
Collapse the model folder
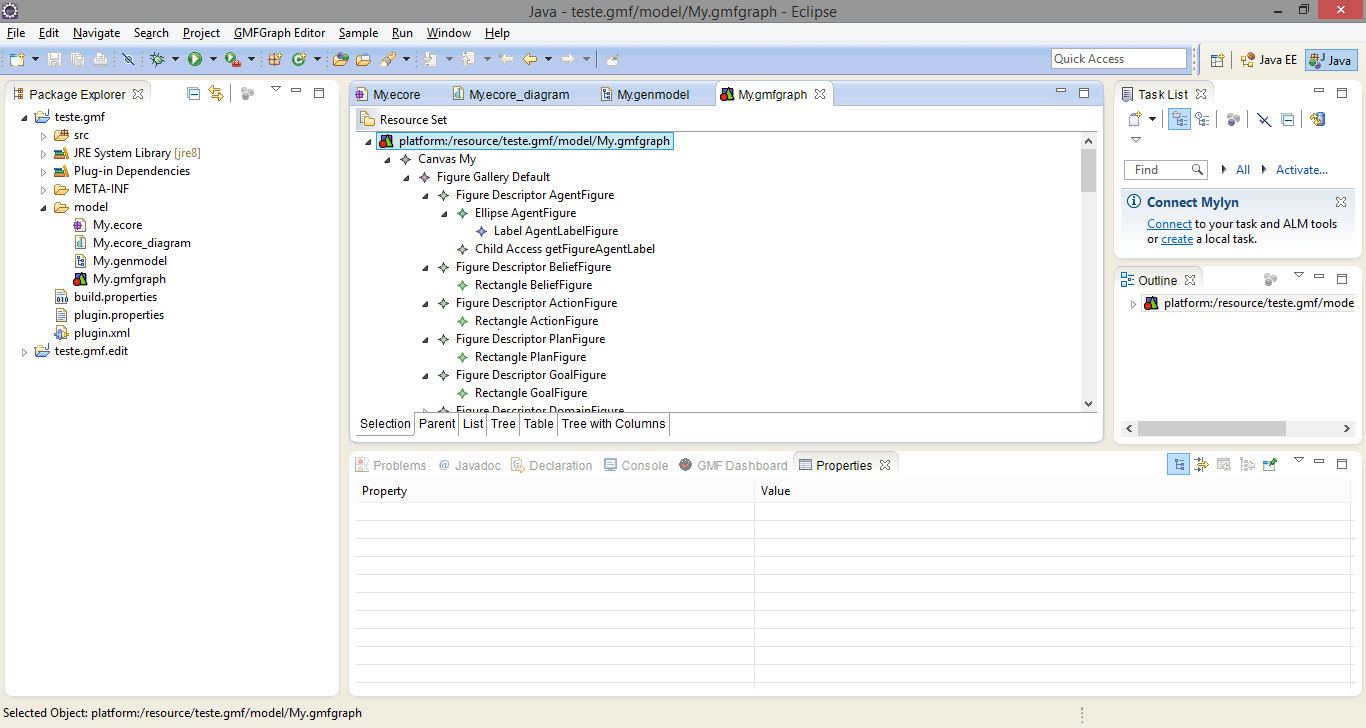click(44, 207)
